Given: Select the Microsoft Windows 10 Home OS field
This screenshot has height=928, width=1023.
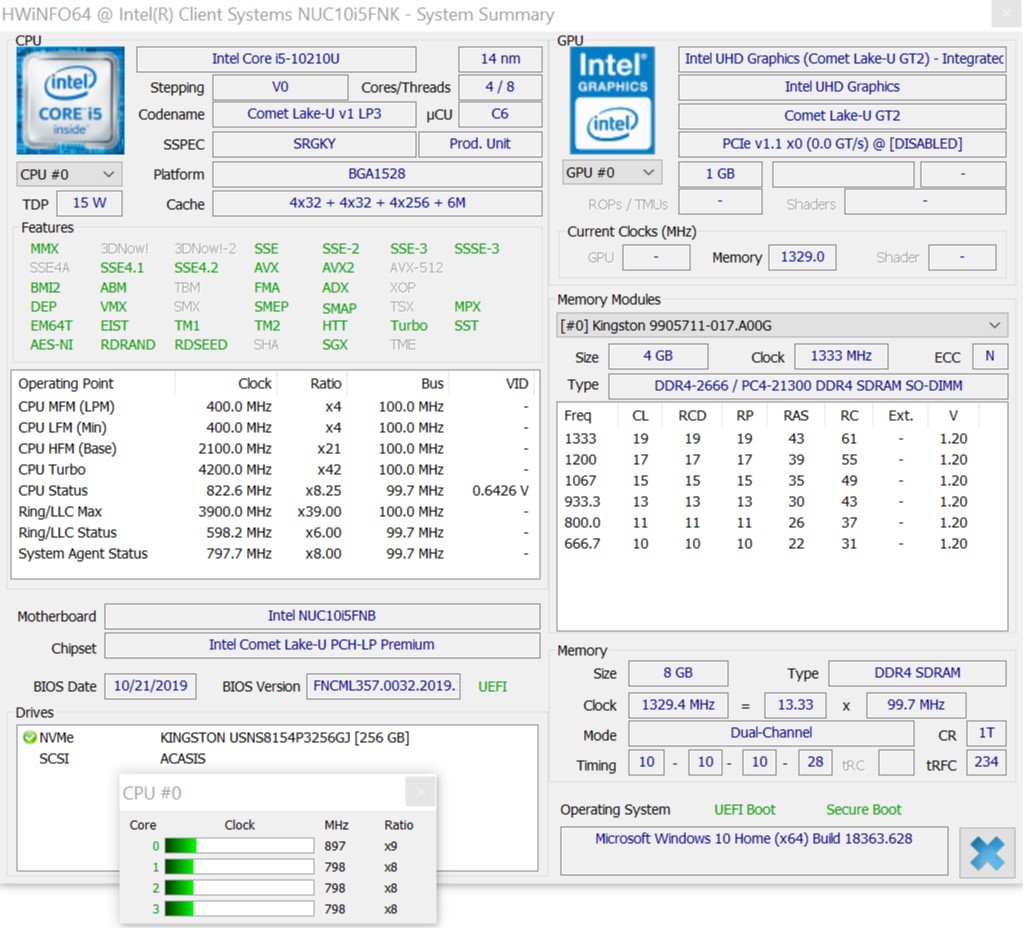Looking at the screenshot, I should (x=754, y=851).
